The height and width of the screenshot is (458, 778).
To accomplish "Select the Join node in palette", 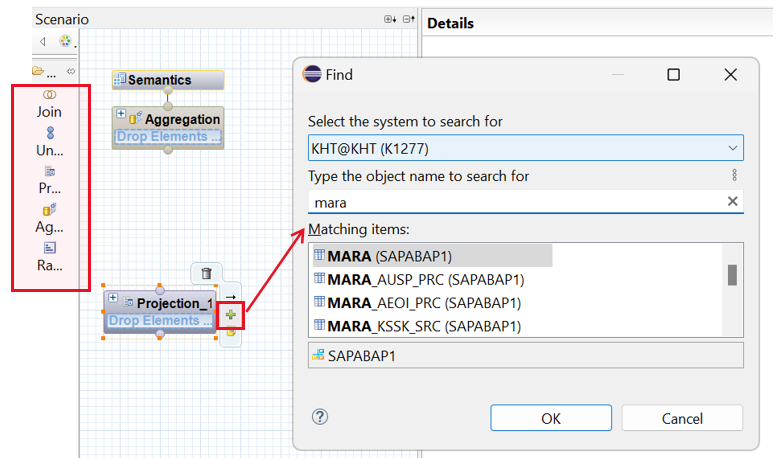I will tap(49, 104).
